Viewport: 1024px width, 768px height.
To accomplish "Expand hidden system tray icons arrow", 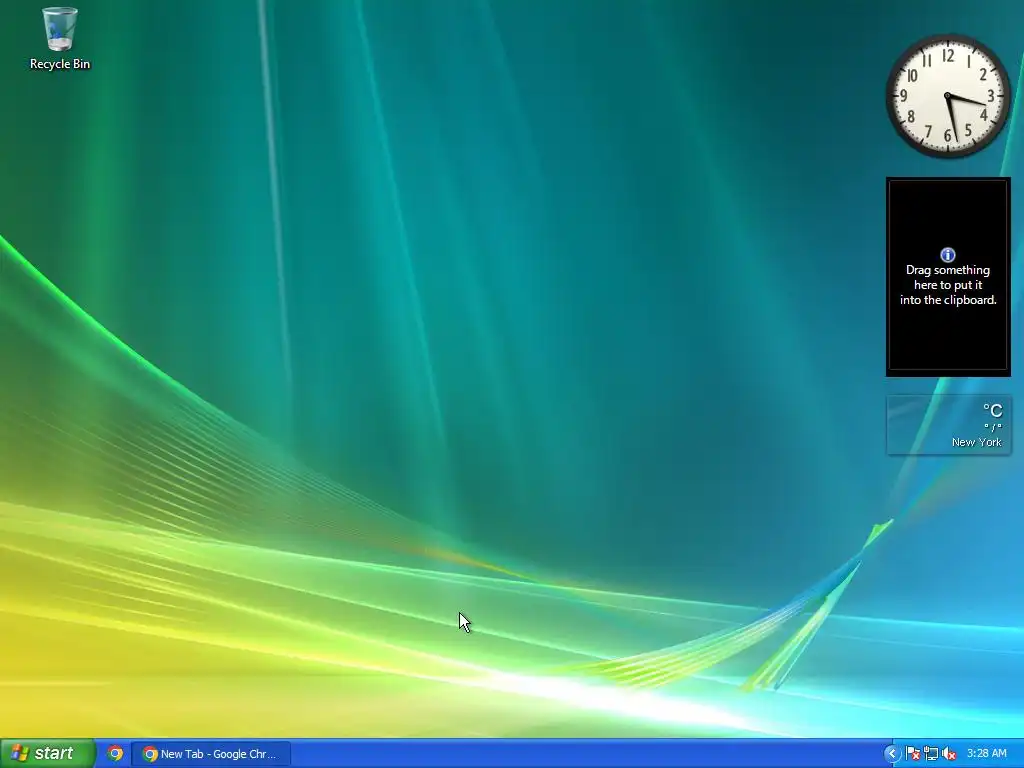I will coord(891,754).
